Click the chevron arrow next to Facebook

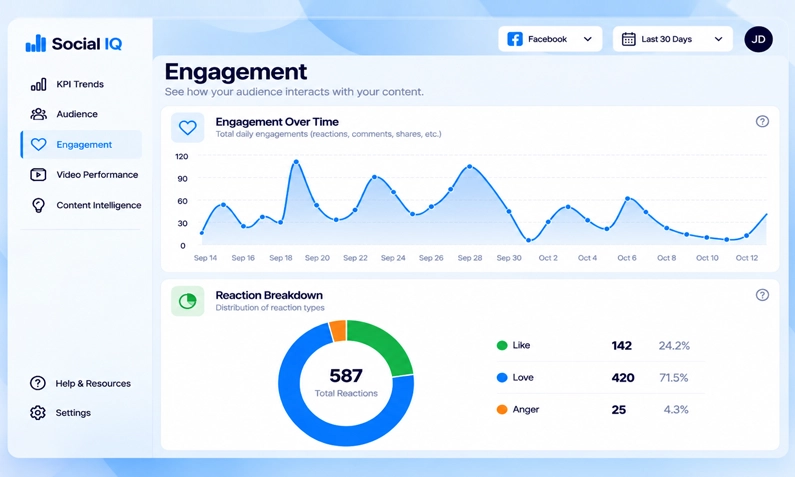coord(588,39)
